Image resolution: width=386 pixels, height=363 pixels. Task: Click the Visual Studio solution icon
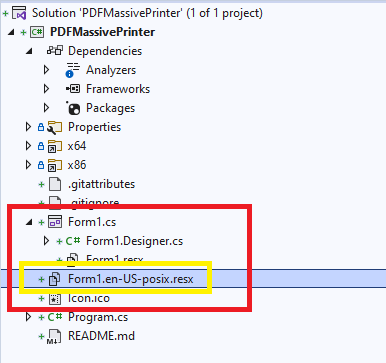click(x=19, y=13)
